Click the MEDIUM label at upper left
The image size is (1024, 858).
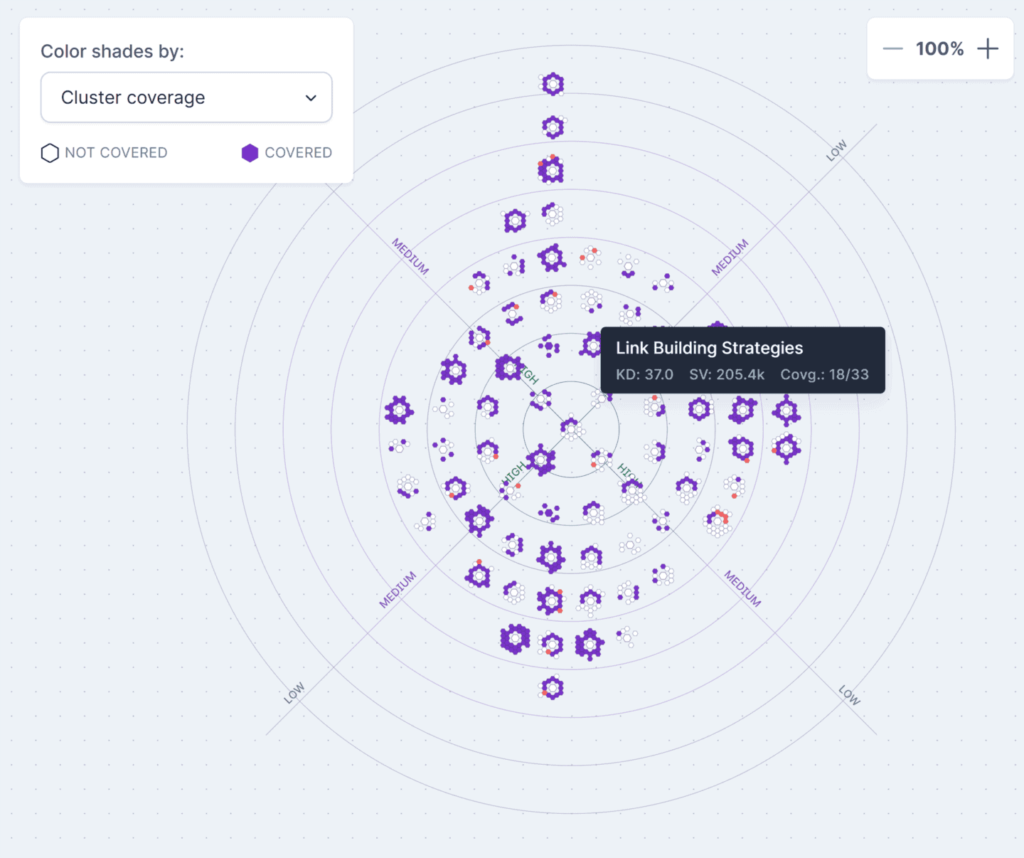point(410,257)
